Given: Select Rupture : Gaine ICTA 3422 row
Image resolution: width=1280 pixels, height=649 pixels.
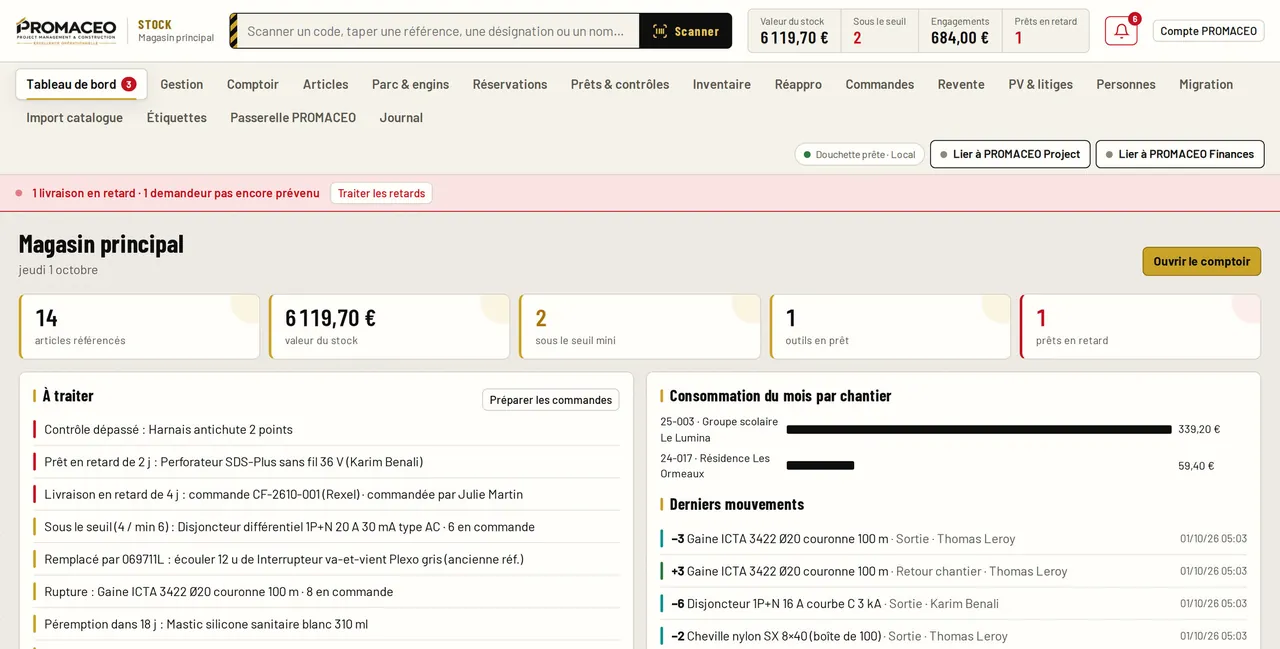Looking at the screenshot, I should (326, 591).
